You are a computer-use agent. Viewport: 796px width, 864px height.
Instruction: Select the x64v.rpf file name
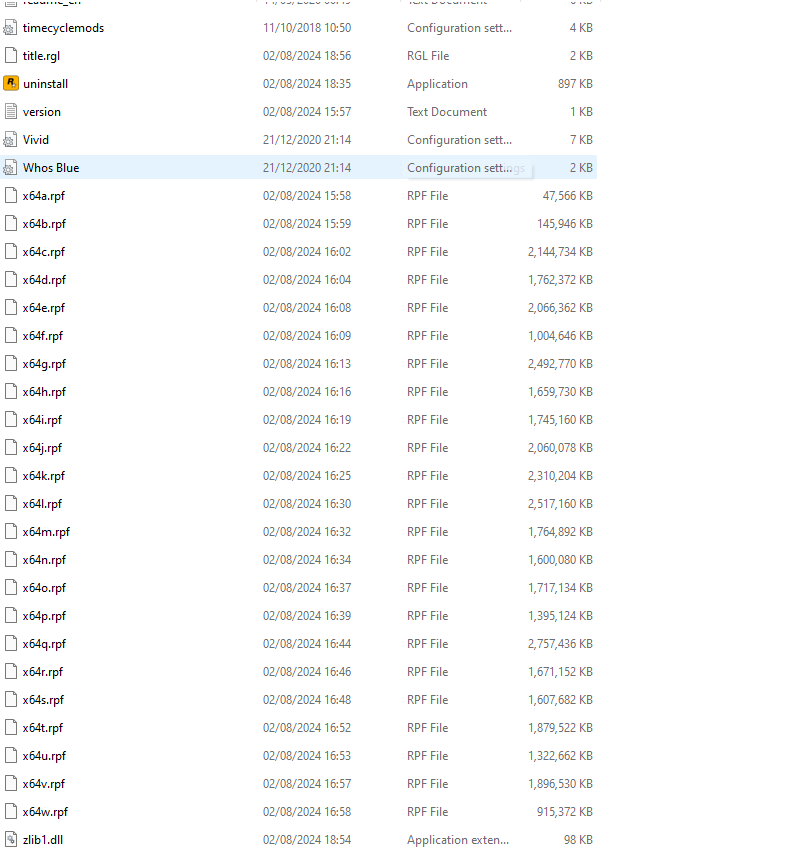pyautogui.click(x=44, y=784)
